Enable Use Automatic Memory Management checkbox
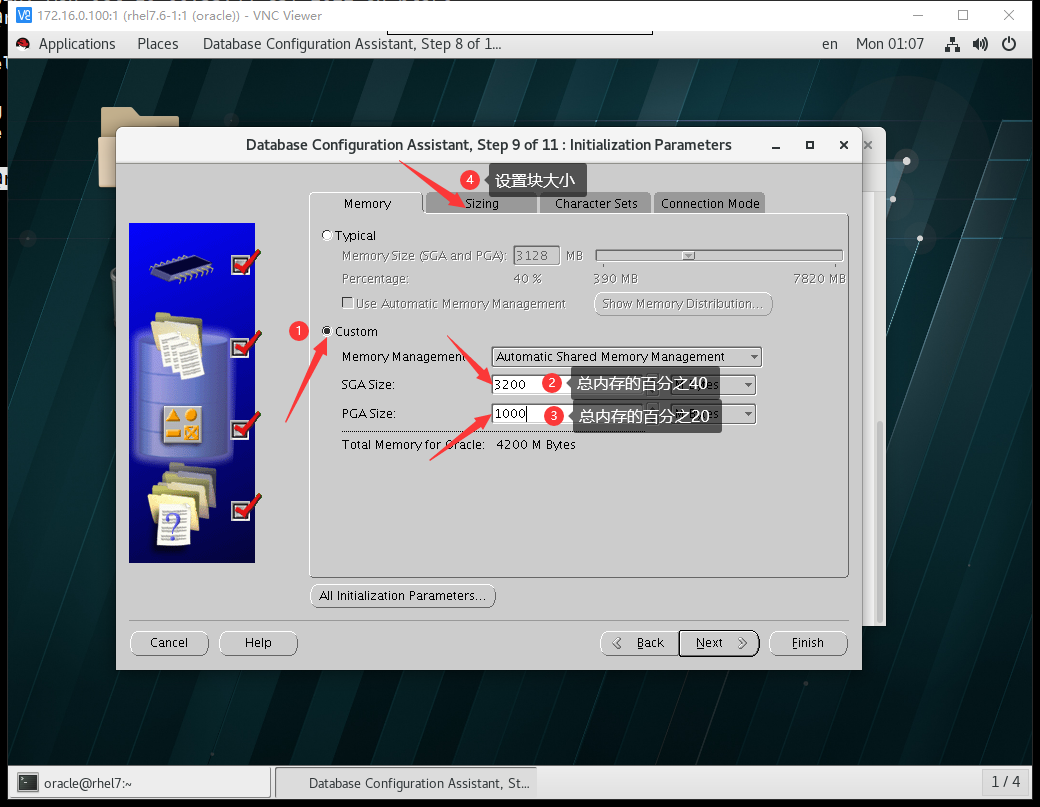Screen dimensions: 1040x807 click(347, 303)
